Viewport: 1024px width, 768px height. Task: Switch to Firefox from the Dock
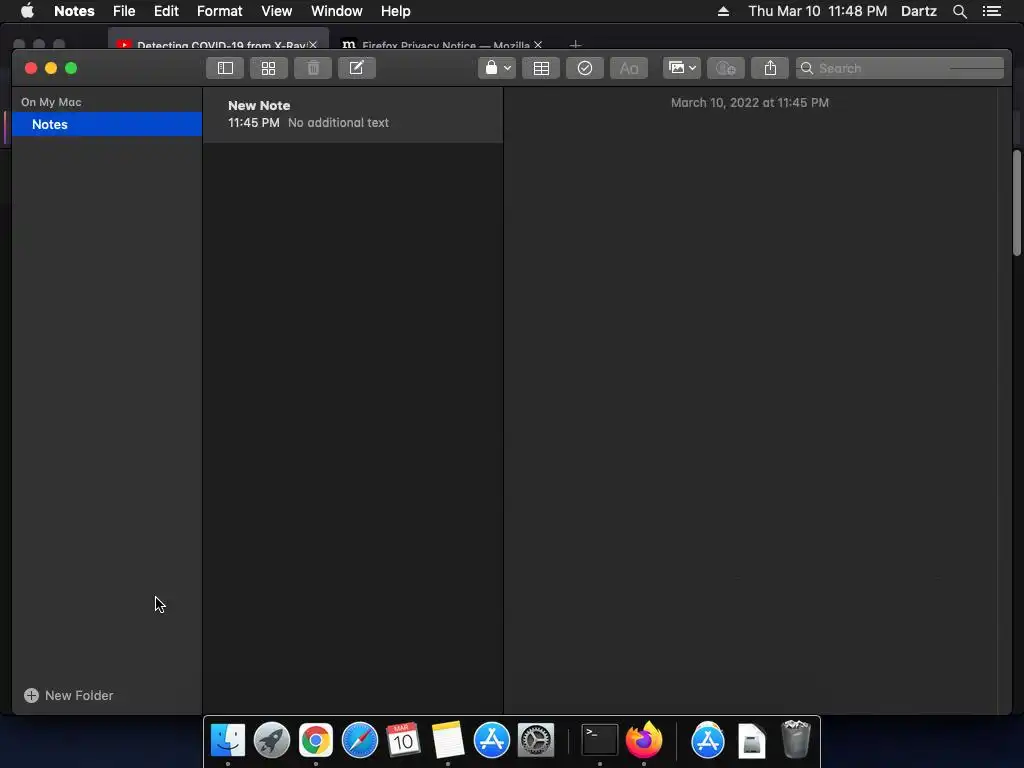point(644,740)
